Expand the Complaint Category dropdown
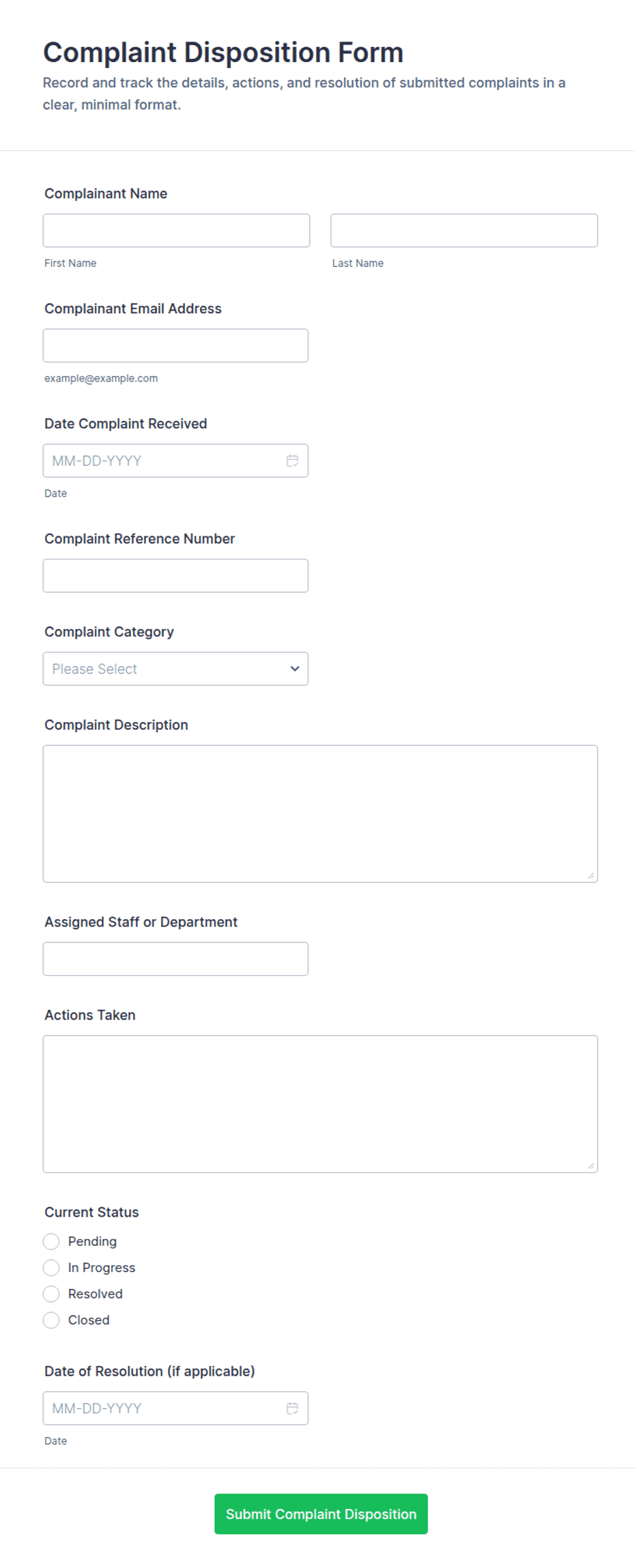The width and height of the screenshot is (635, 1568). (x=175, y=669)
